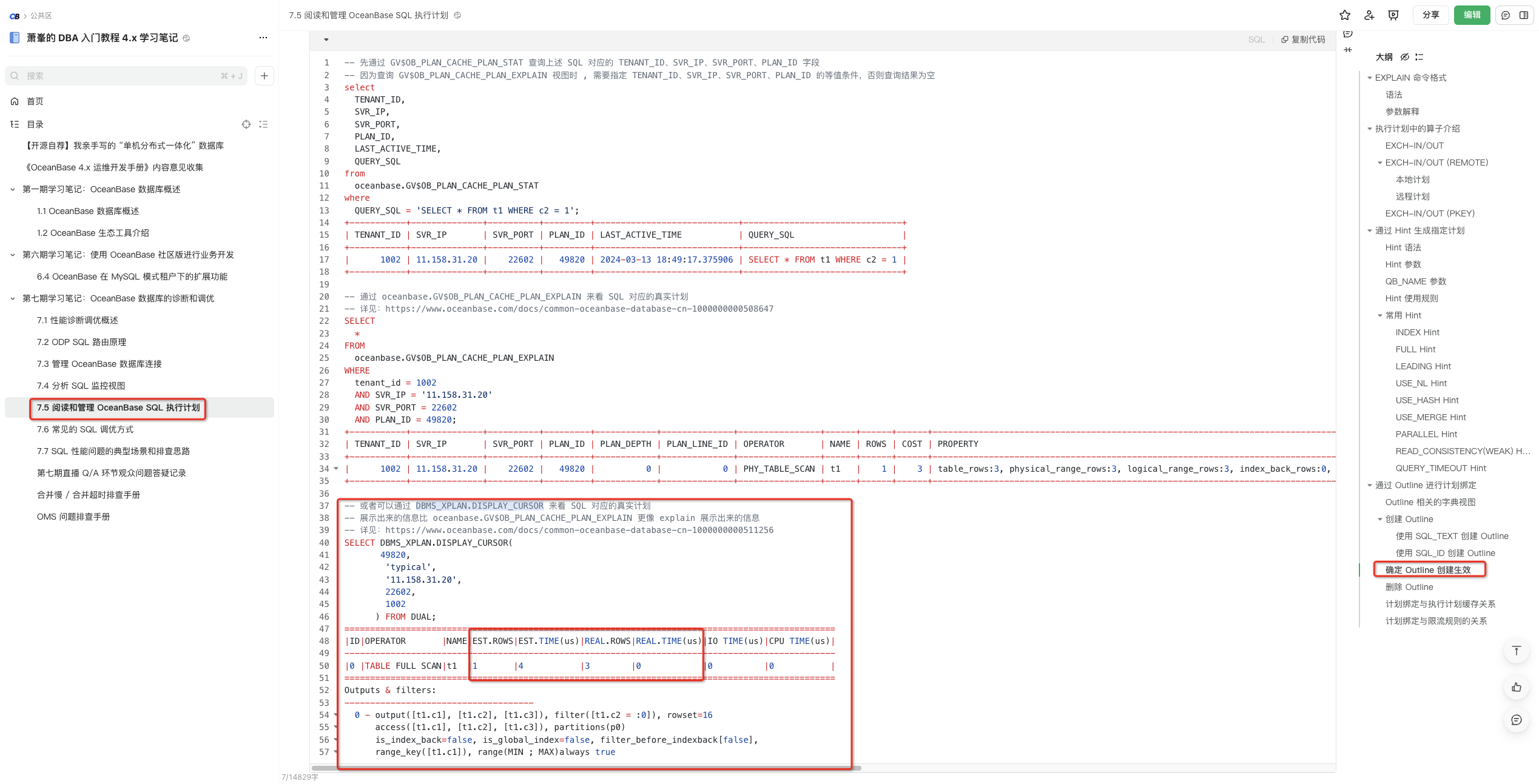
Task: Jump to 计划绑定与限流规则的关系 outline item
Action: [x=1436, y=621]
